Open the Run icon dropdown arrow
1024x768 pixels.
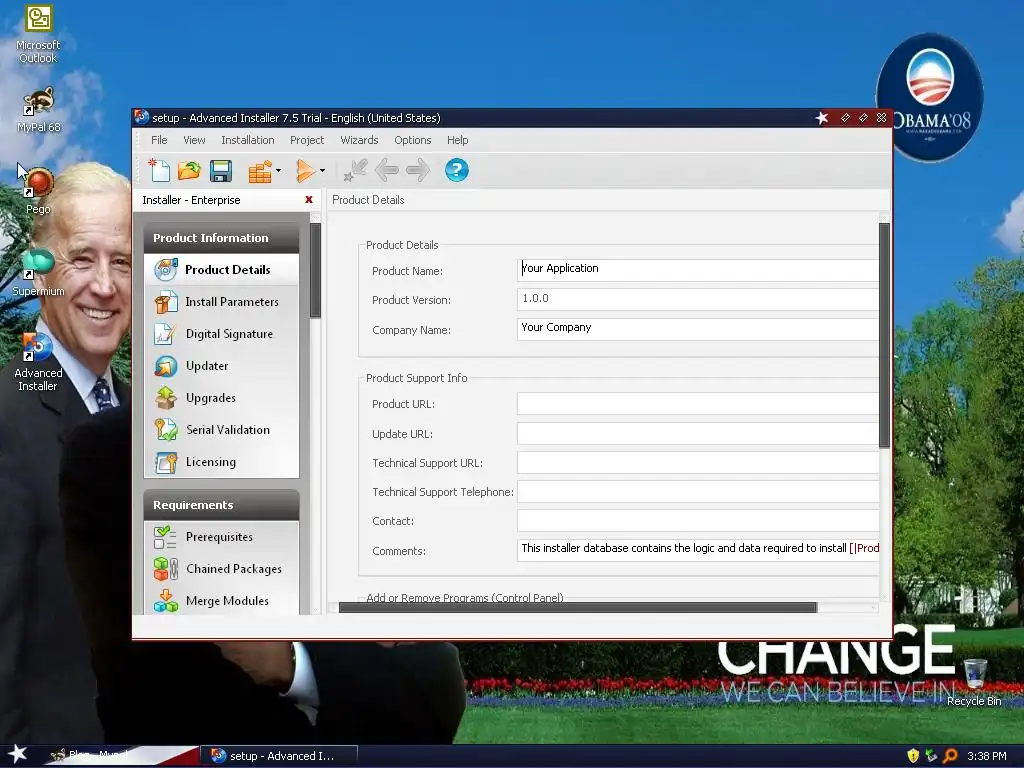(322, 170)
